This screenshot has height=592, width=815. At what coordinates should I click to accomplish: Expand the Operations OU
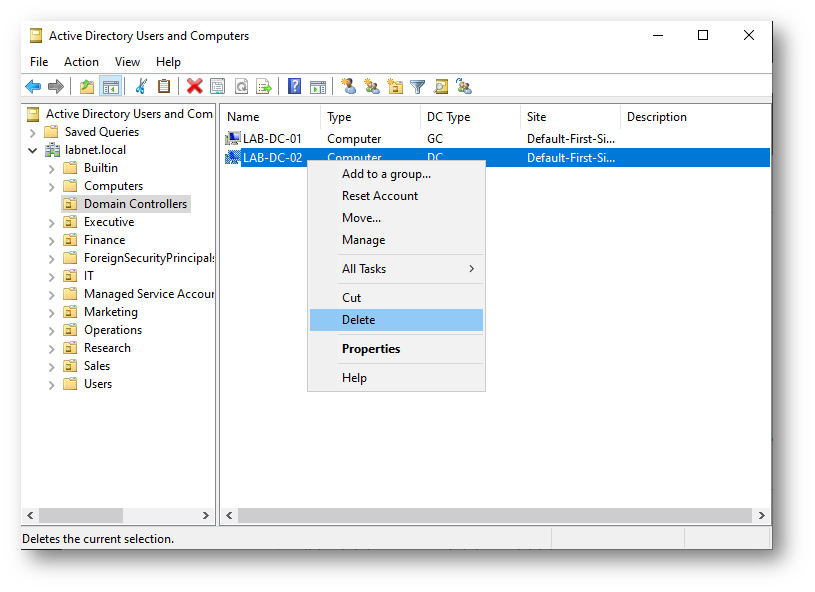(x=51, y=331)
